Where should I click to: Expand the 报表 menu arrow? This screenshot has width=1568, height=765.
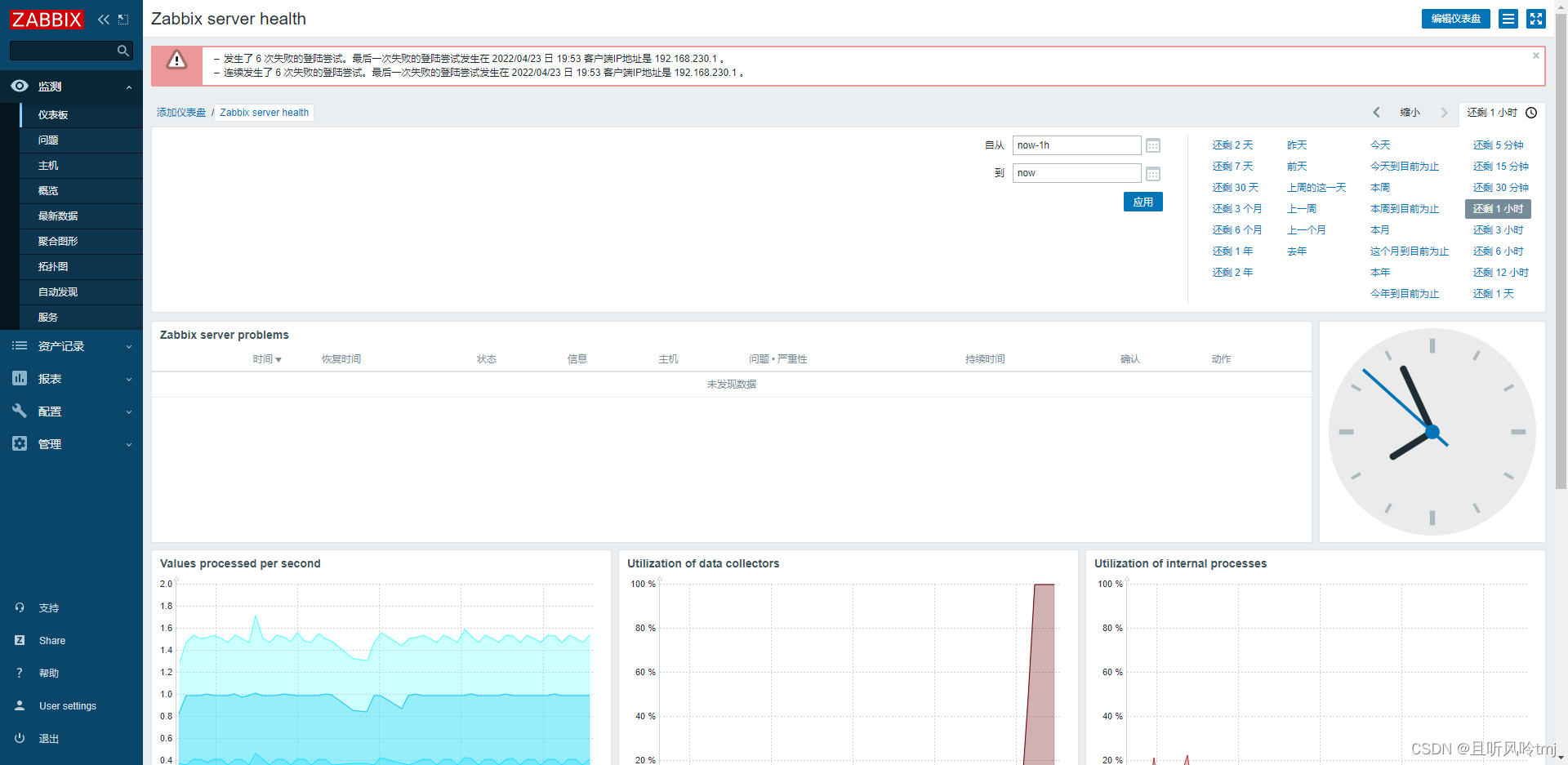point(129,380)
